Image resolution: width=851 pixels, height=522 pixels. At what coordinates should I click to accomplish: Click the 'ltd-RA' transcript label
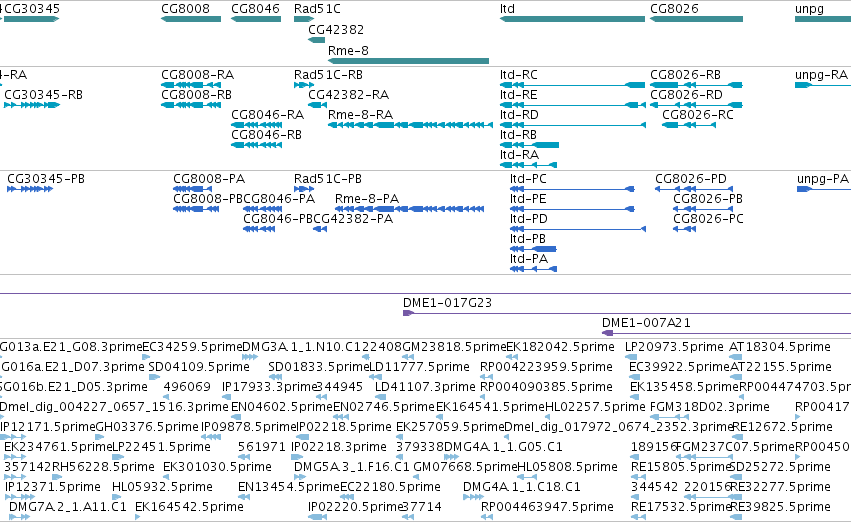click(x=519, y=155)
